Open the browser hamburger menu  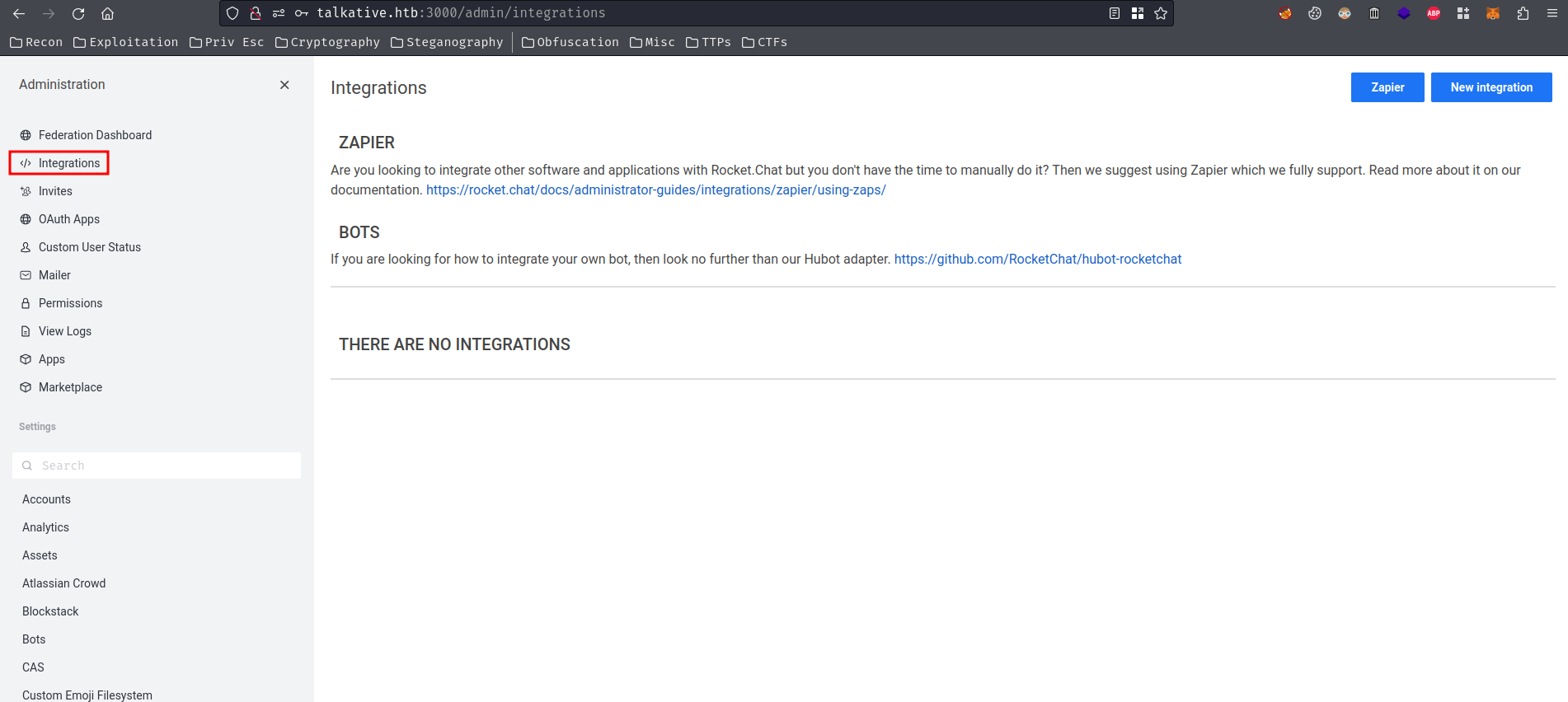pos(1552,13)
